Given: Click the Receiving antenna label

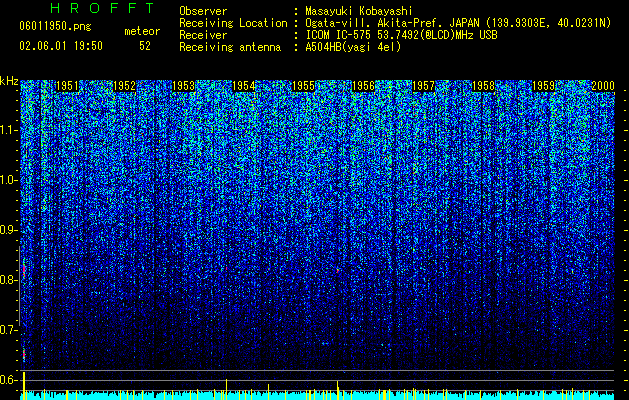Looking at the screenshot, I should coord(230,47).
